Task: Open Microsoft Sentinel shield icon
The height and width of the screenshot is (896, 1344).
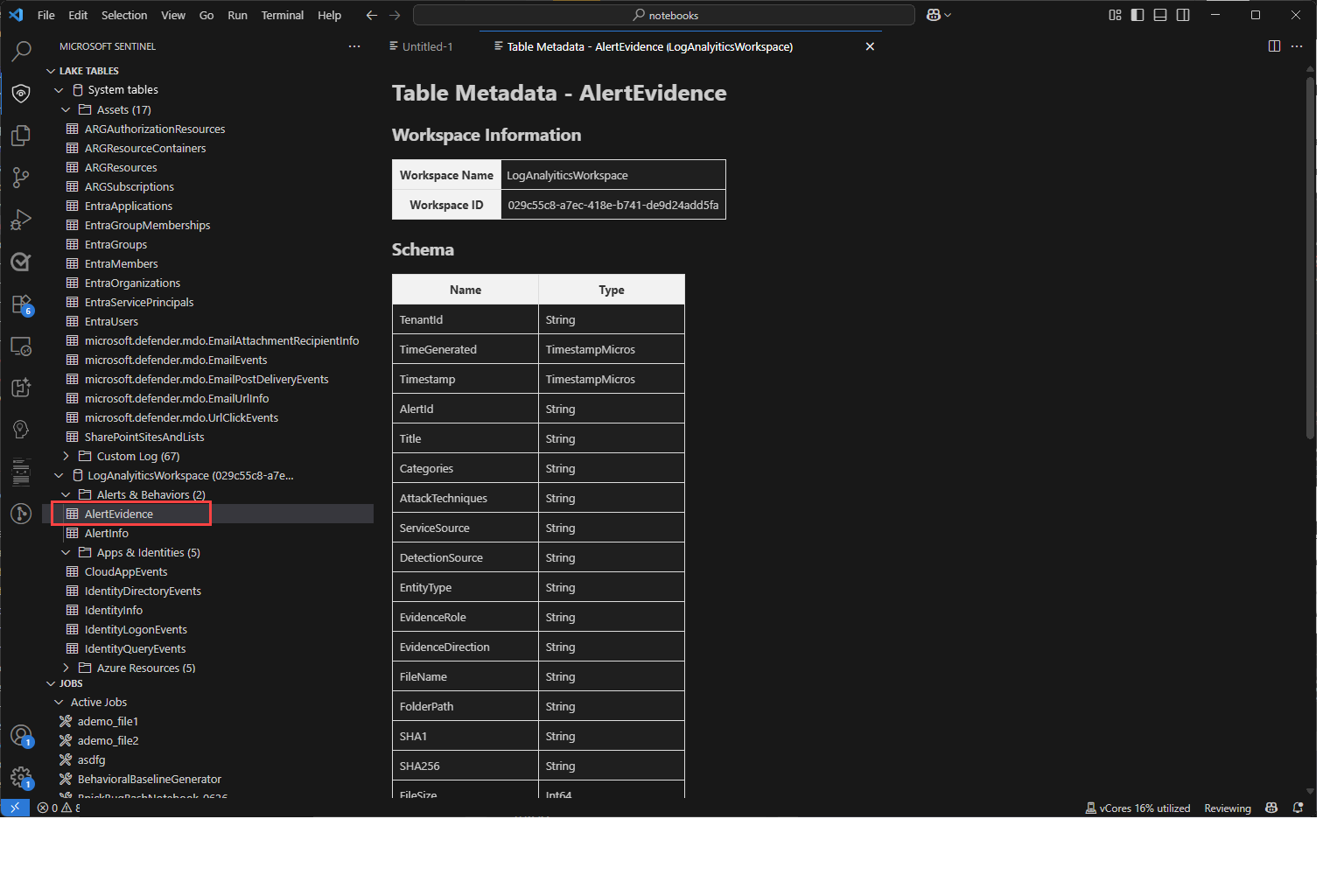Action: coord(21,94)
